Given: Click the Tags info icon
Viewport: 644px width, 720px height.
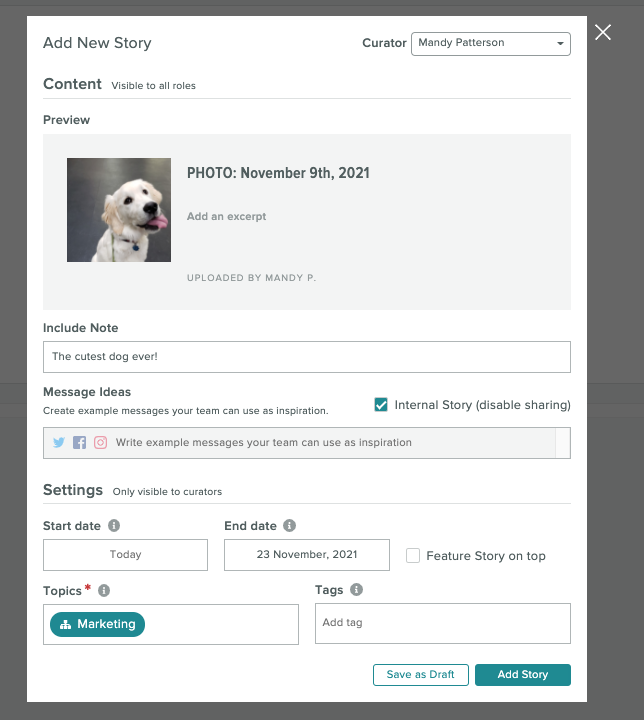Looking at the screenshot, I should (x=356, y=589).
